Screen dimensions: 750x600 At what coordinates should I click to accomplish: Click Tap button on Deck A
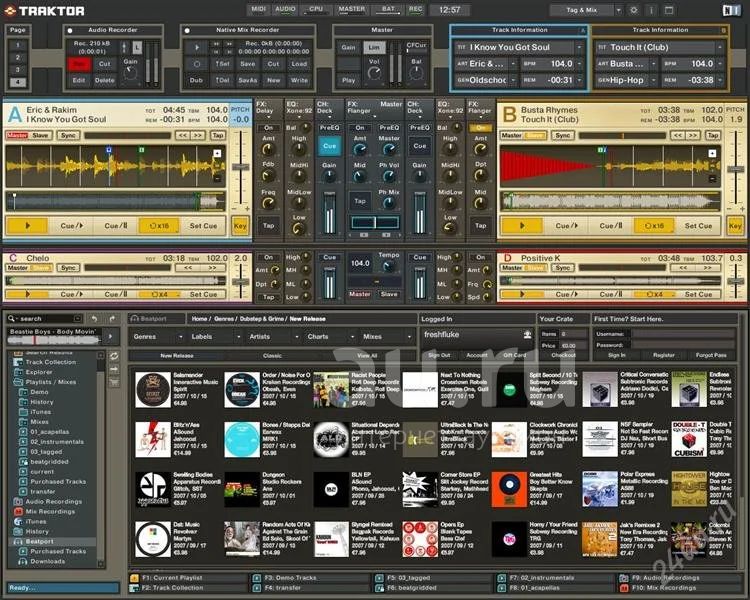point(218,135)
